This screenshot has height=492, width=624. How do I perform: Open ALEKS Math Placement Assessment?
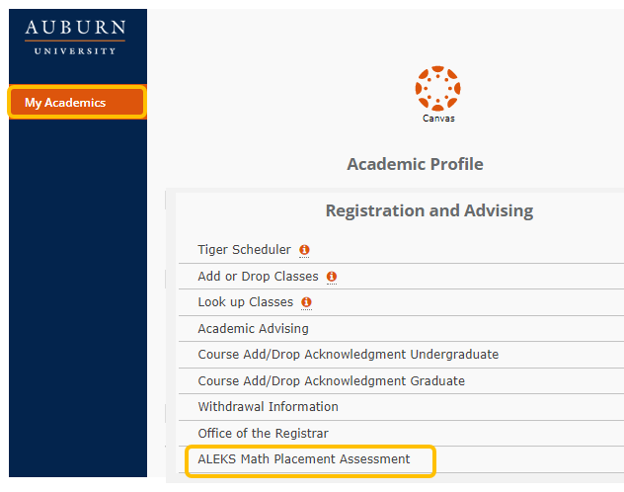[304, 459]
